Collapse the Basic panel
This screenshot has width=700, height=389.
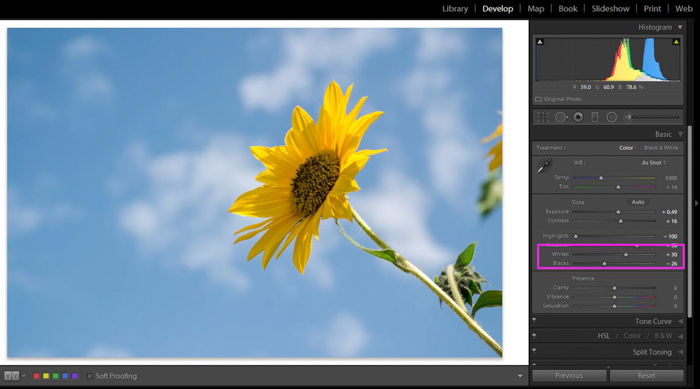tap(680, 134)
